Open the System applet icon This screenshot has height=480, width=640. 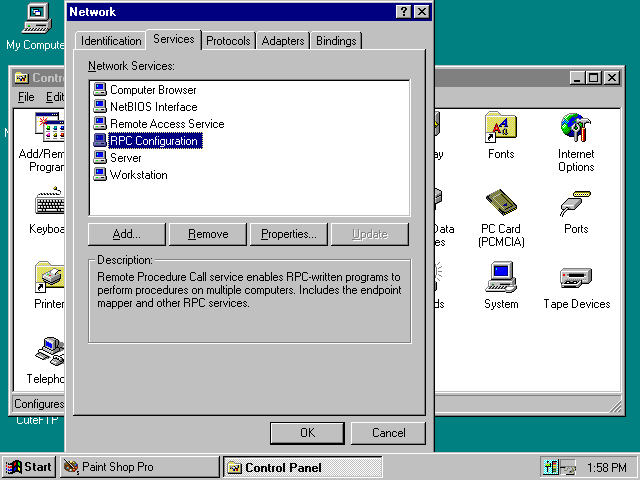(x=501, y=277)
